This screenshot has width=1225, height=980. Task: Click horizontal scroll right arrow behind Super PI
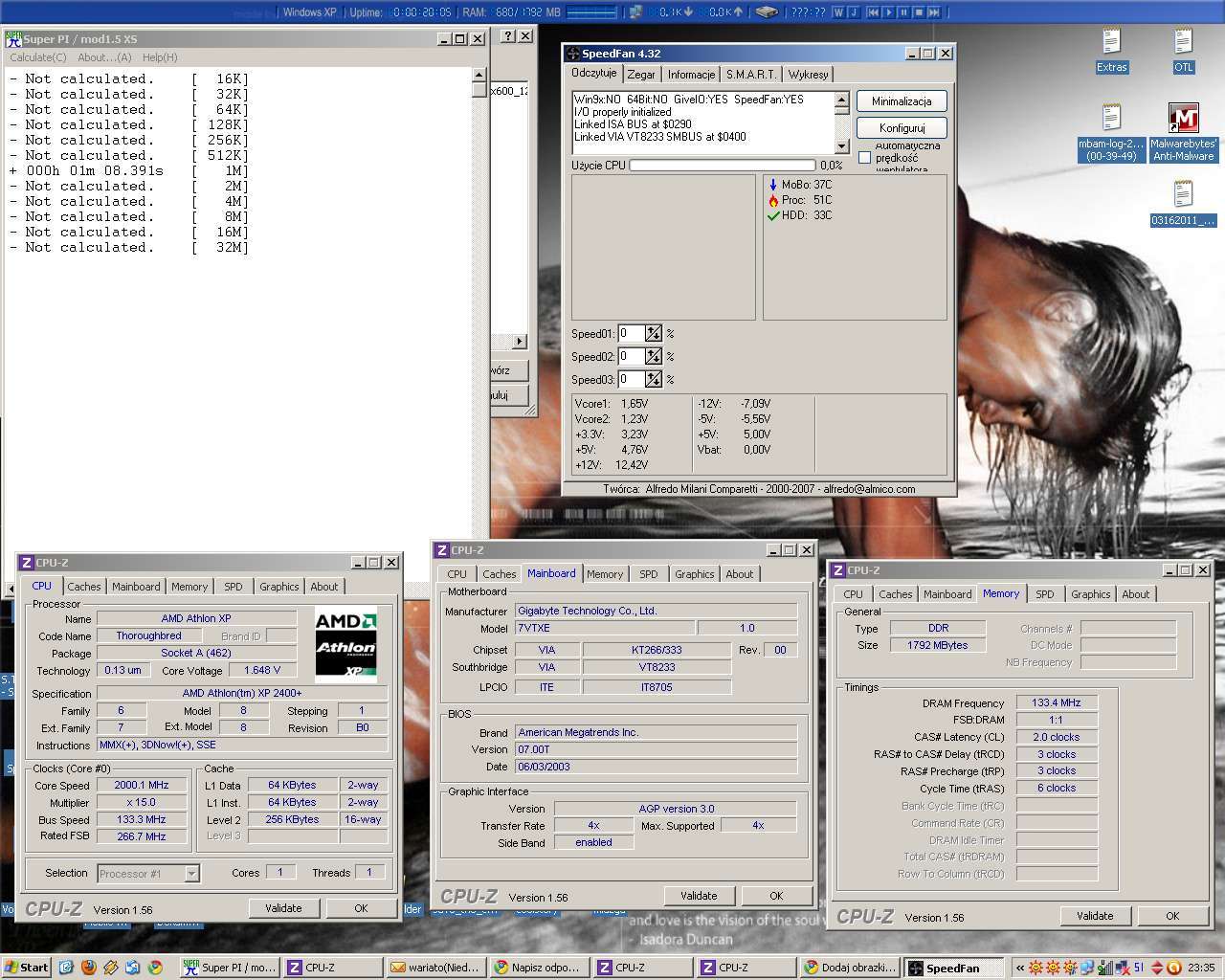520,342
